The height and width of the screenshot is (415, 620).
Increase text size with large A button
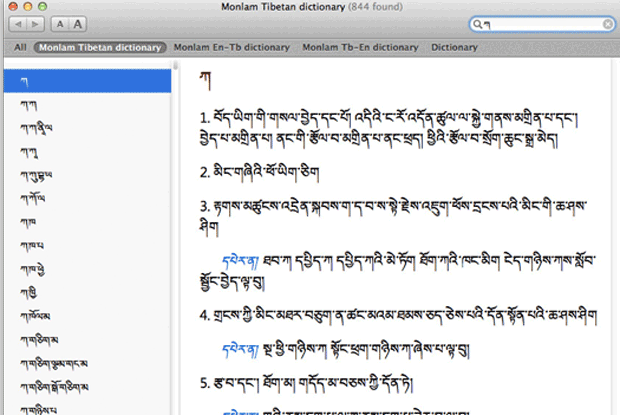[x=78, y=24]
